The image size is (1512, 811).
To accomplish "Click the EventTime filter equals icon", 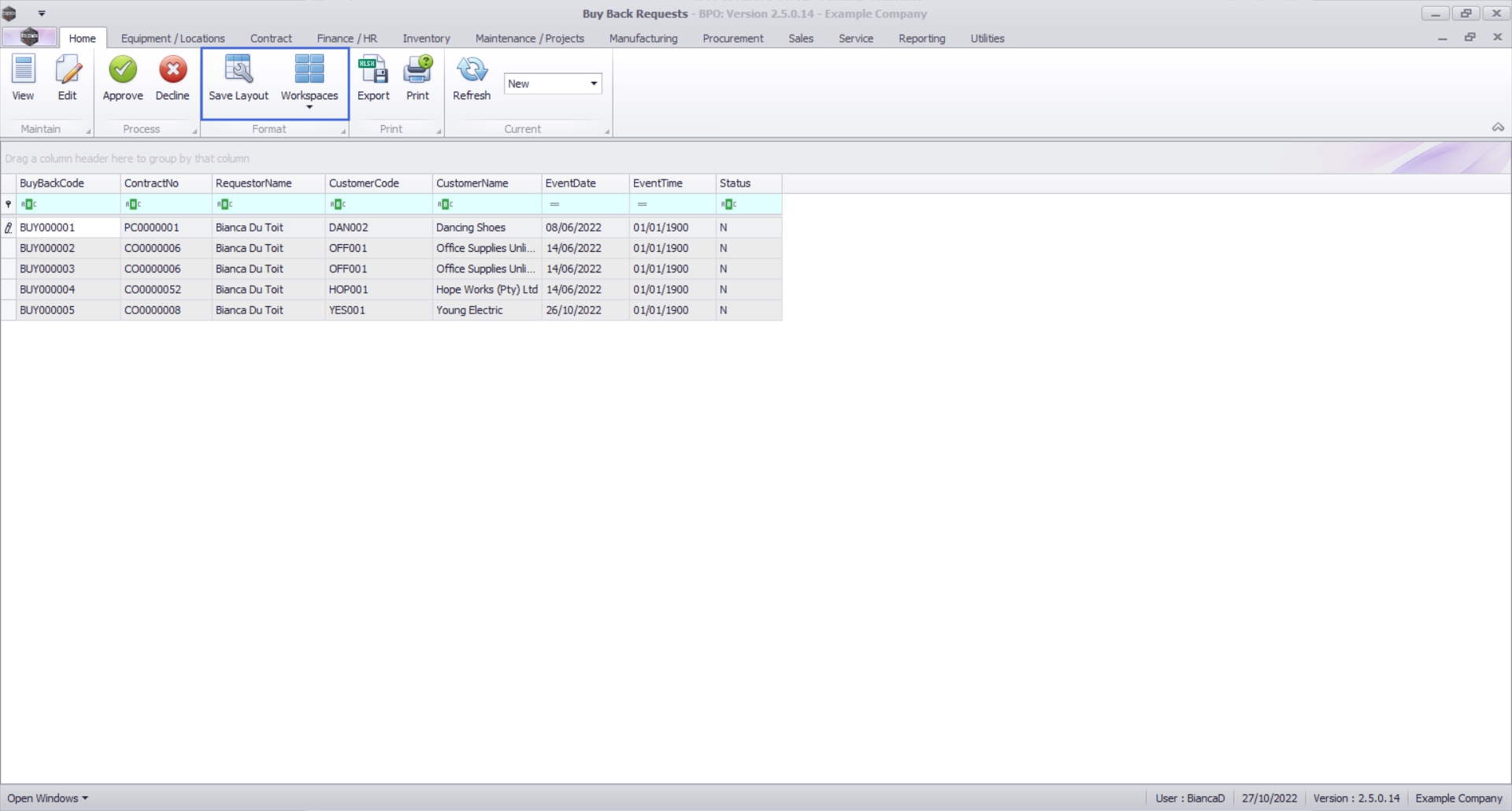I will tap(642, 204).
